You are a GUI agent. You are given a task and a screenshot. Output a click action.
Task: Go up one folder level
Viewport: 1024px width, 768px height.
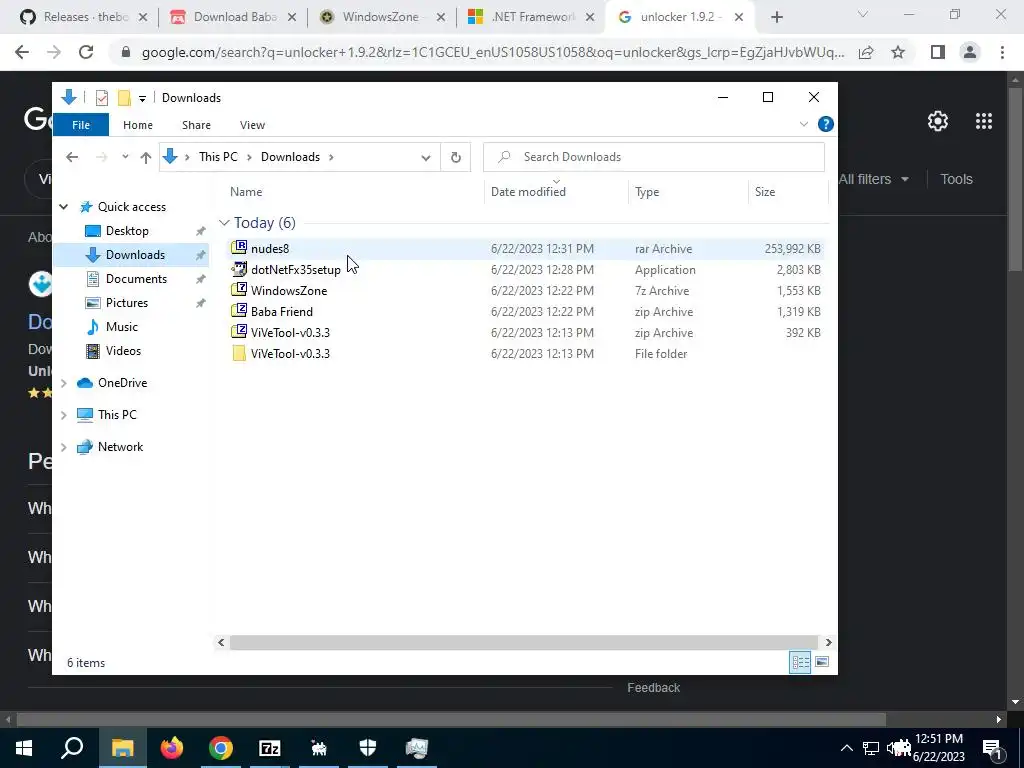(x=146, y=157)
